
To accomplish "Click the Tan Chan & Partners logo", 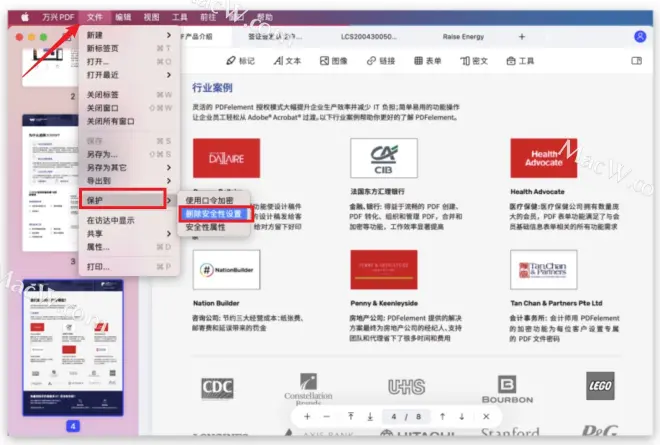I will click(543, 269).
